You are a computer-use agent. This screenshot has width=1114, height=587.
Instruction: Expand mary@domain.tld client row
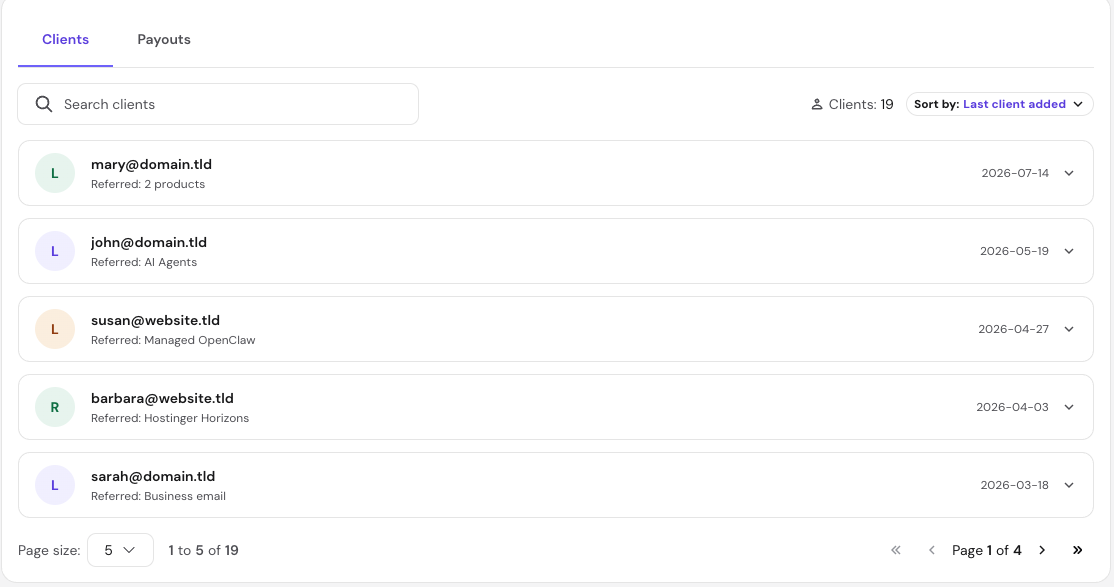point(1069,173)
